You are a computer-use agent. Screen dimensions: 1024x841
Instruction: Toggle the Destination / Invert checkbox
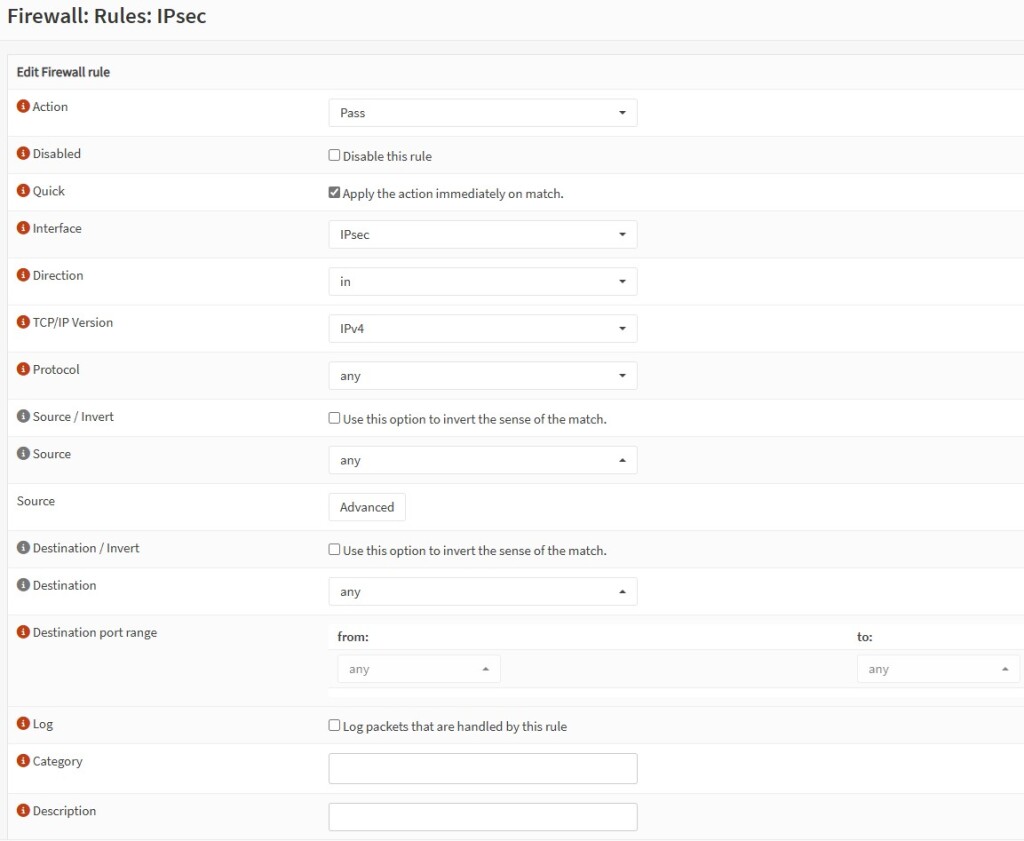[335, 550]
